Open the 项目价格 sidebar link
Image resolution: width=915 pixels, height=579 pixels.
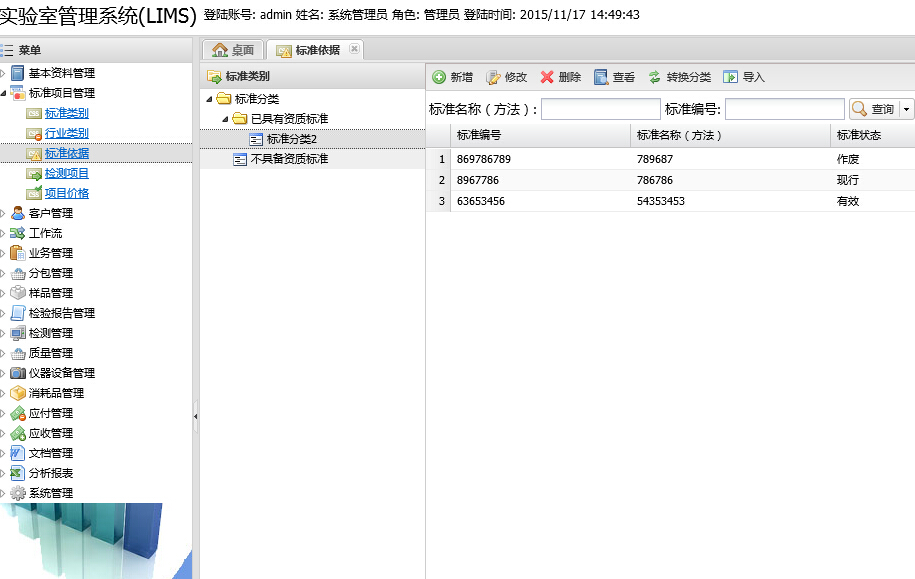(66, 193)
